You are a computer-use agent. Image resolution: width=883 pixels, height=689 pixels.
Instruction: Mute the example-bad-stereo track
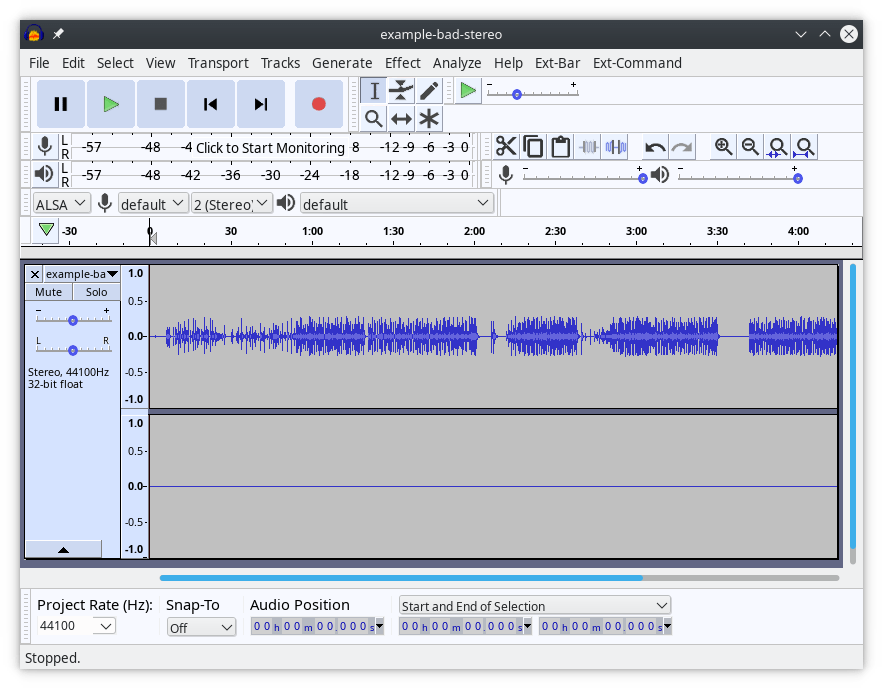coord(48,291)
